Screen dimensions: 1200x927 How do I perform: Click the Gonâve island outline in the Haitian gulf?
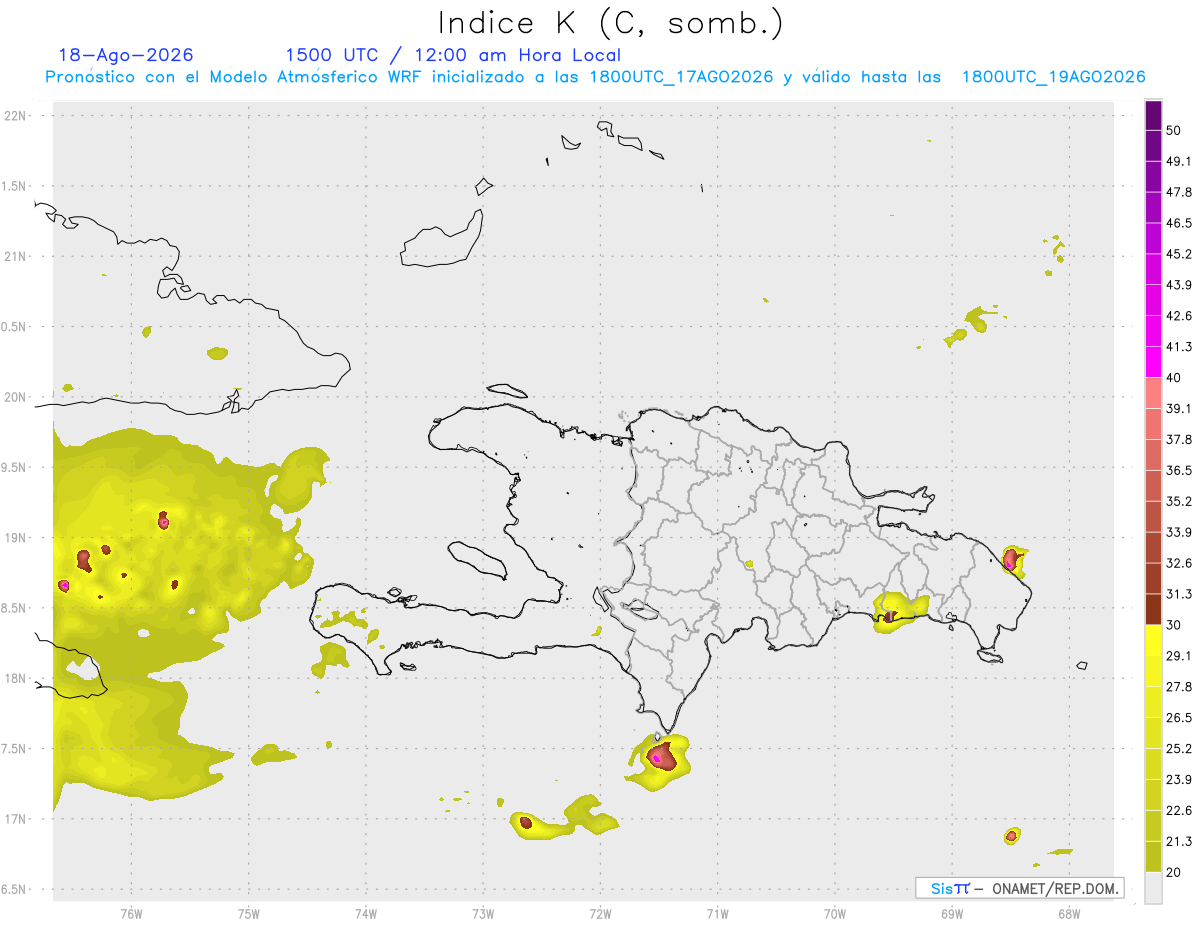coord(475,559)
